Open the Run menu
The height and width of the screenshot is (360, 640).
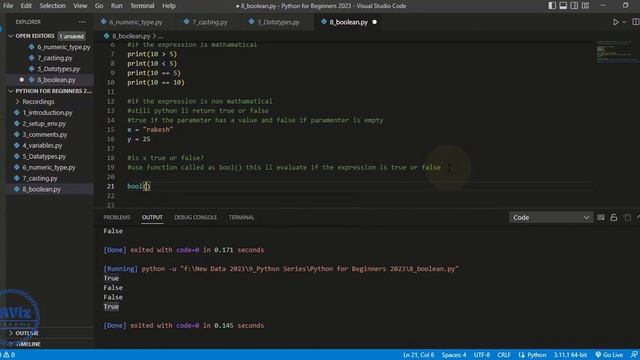coord(116,6)
